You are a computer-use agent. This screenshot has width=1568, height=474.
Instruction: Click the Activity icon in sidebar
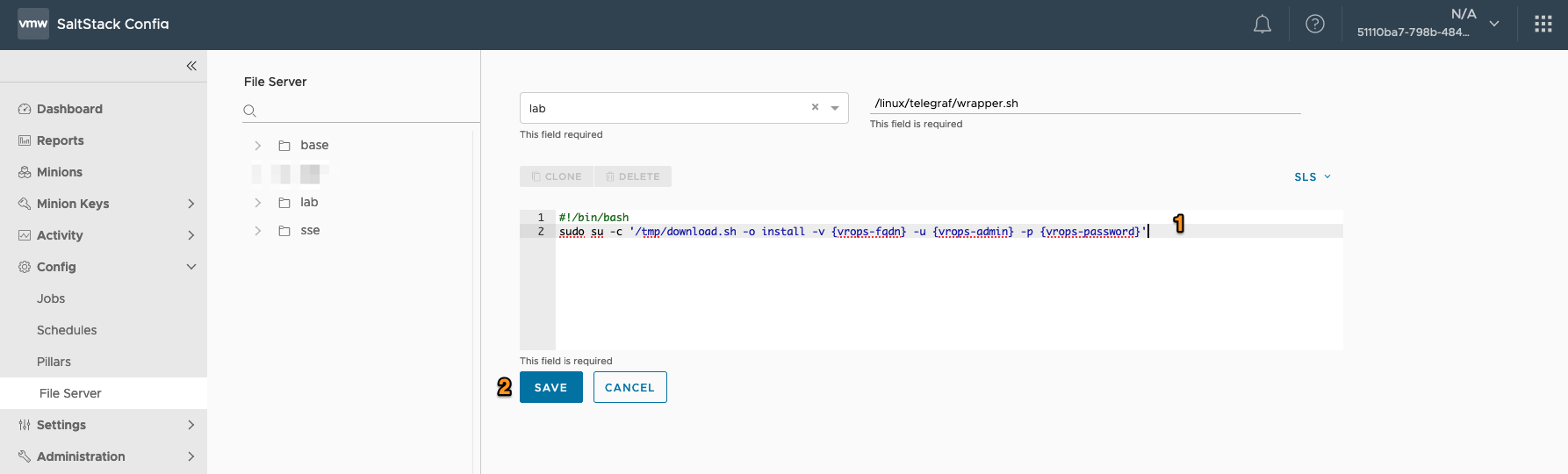(25, 235)
